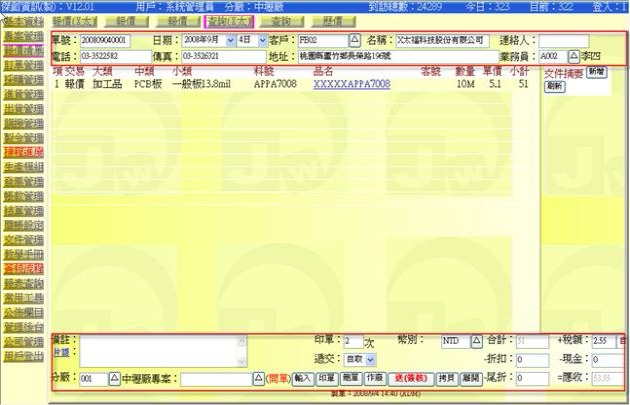Click the lookup icon beside 分廠 001
The image size is (630, 405).
113,379
